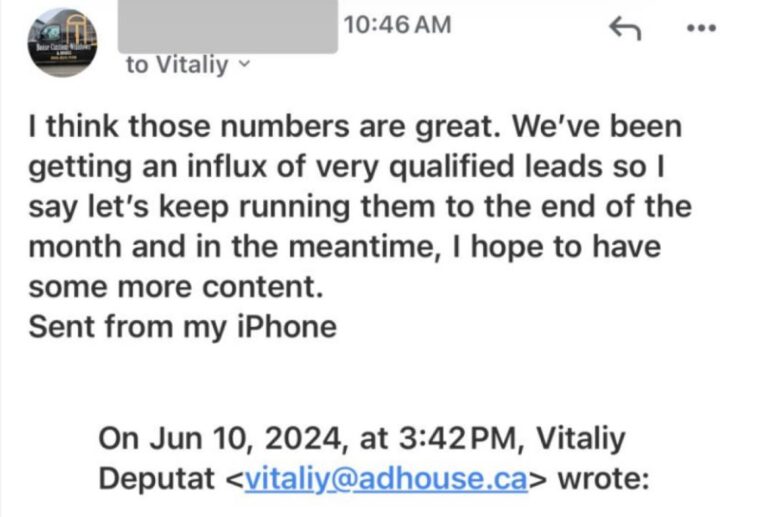This screenshot has width=768, height=517.
Task: Expand recipient details chevron beside Vitaliy
Action: coord(247,66)
